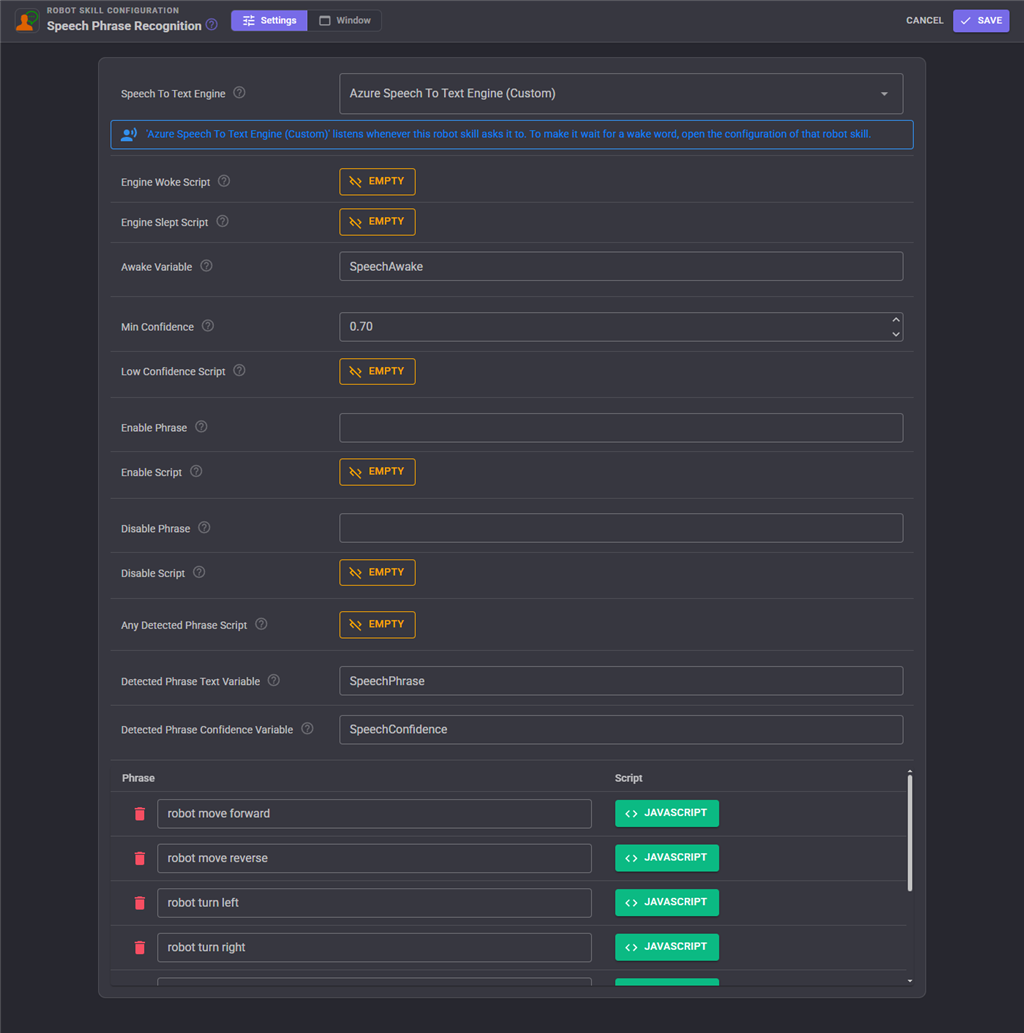Edit the empty Low Confidence Script
1024x1033 pixels.
[x=377, y=371]
